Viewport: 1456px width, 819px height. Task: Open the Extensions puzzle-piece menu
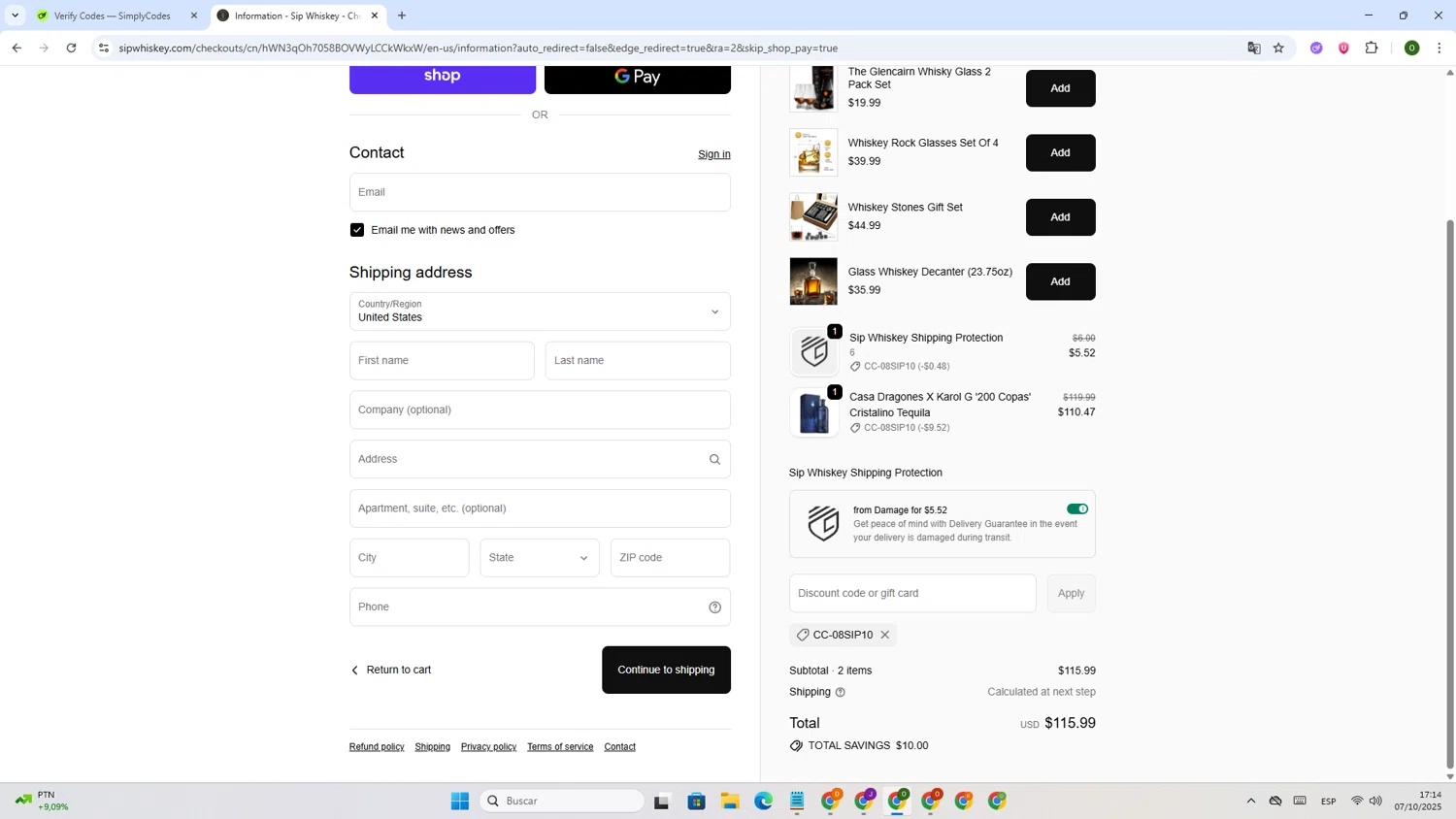click(x=1372, y=48)
